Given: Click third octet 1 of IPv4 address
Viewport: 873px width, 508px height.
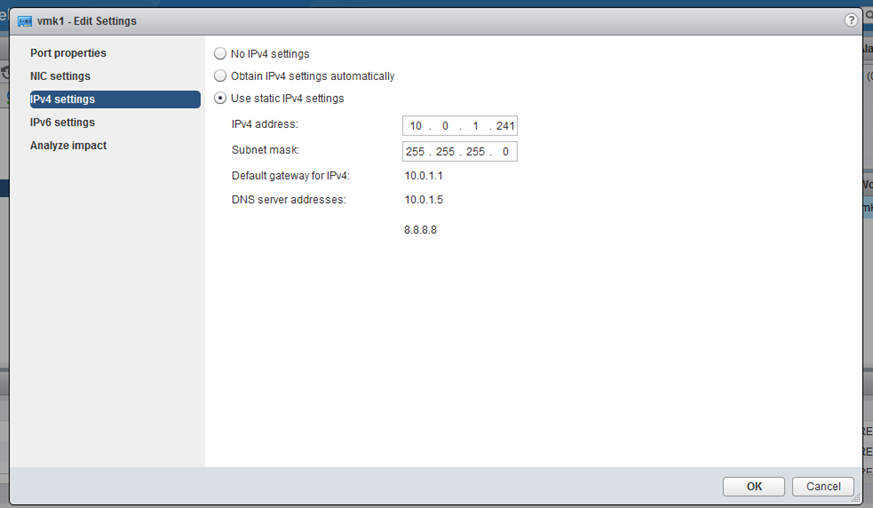Looking at the screenshot, I should tap(475, 126).
